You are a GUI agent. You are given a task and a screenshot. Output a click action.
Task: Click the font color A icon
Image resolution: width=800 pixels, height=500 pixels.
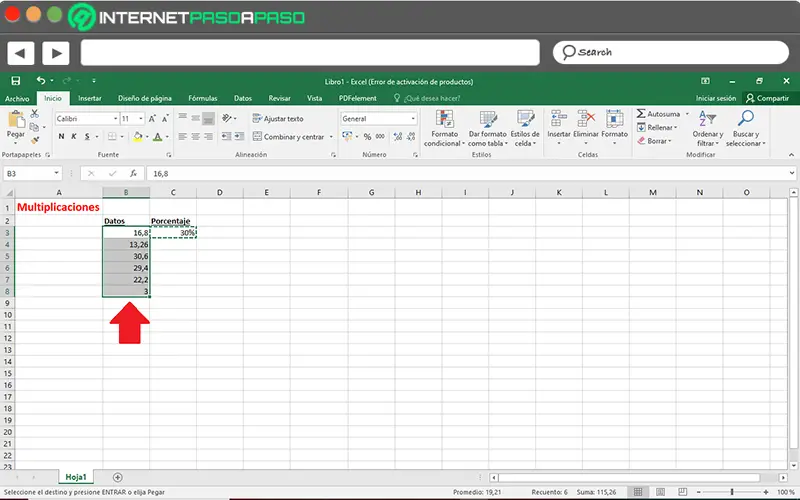click(x=158, y=136)
